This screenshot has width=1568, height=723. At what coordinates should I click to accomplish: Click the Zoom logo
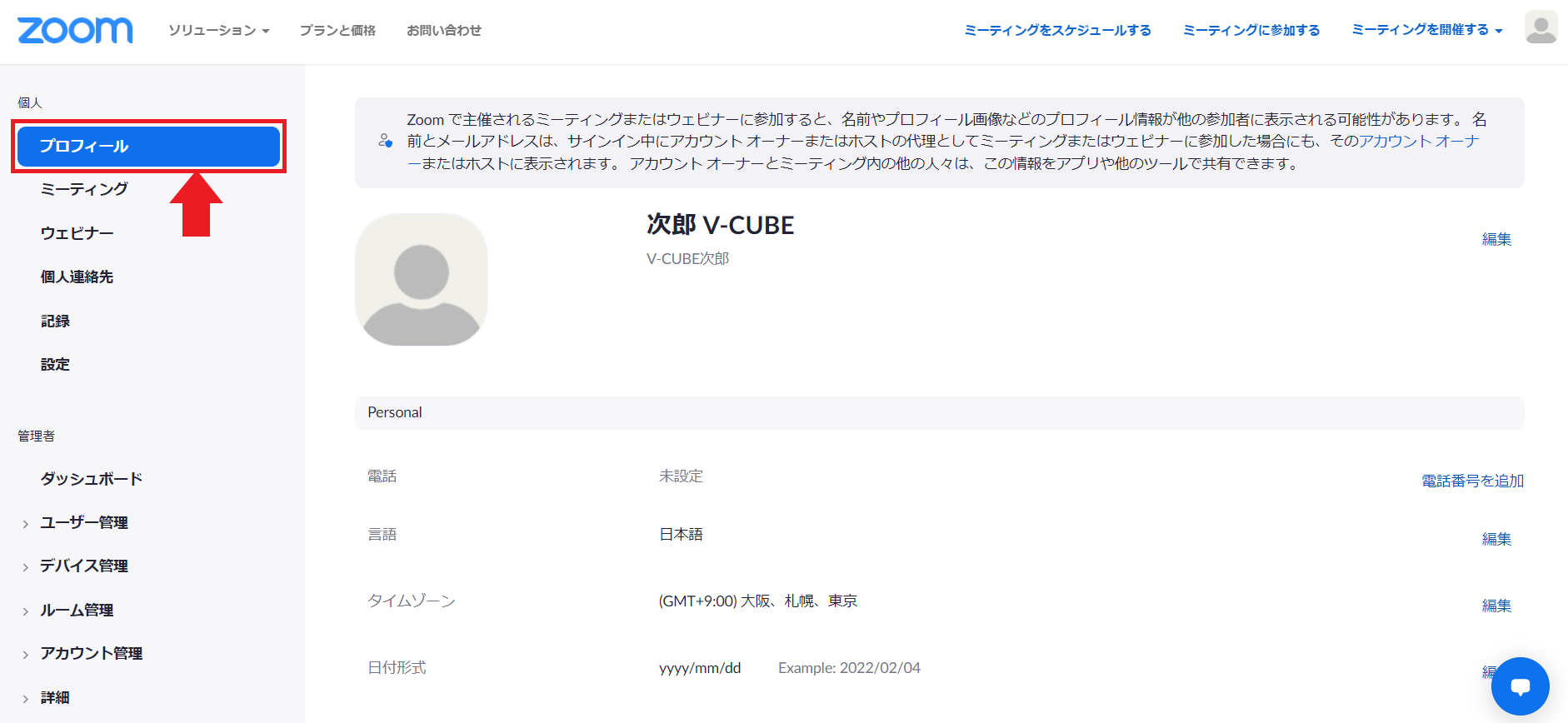click(x=75, y=30)
